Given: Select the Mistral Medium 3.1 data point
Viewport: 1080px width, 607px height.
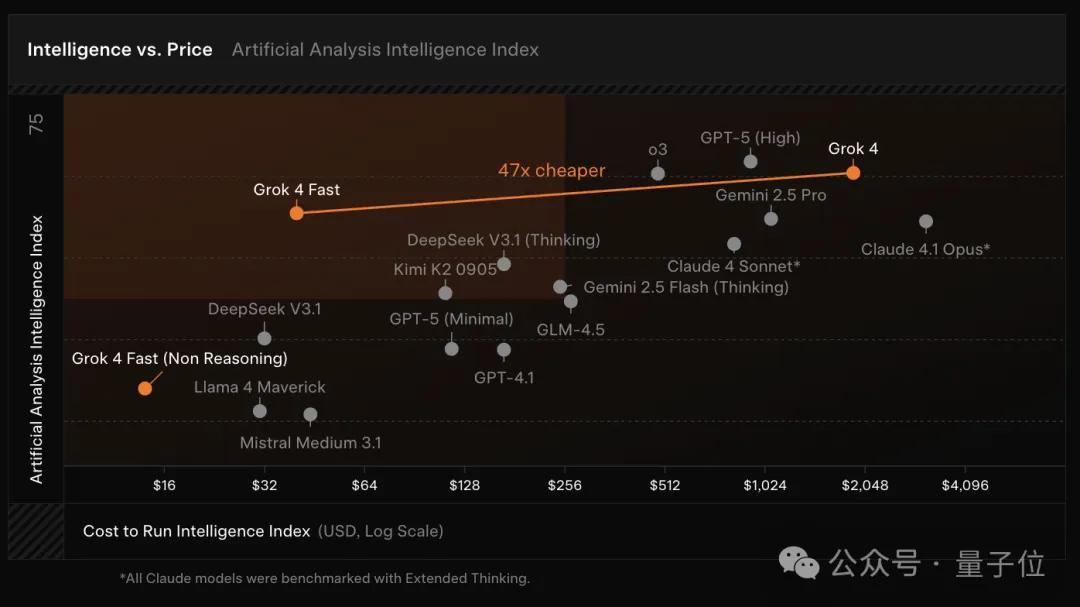Looking at the screenshot, I should (x=310, y=414).
